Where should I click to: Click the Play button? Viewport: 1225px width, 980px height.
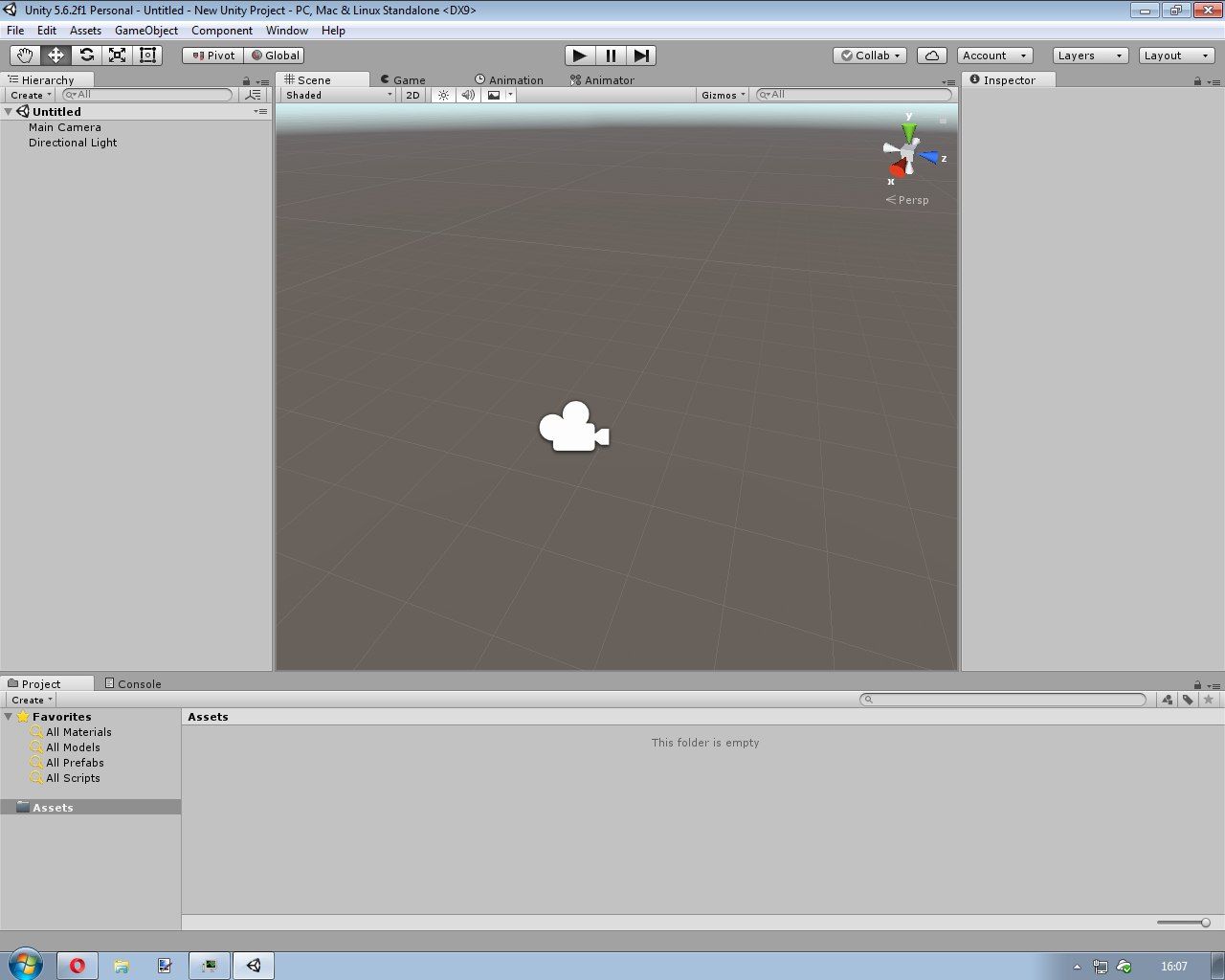point(580,56)
